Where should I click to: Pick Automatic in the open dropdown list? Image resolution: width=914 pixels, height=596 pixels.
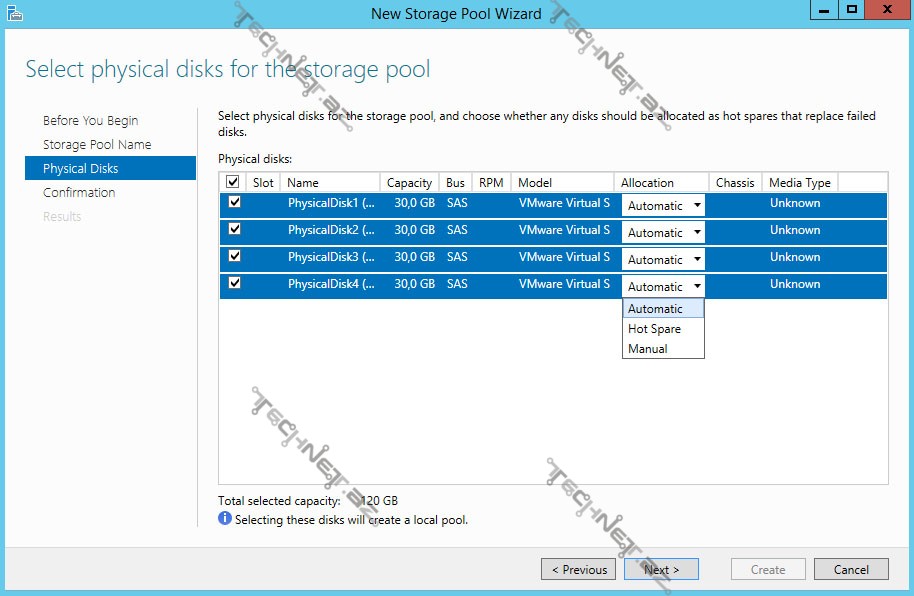[x=655, y=309]
